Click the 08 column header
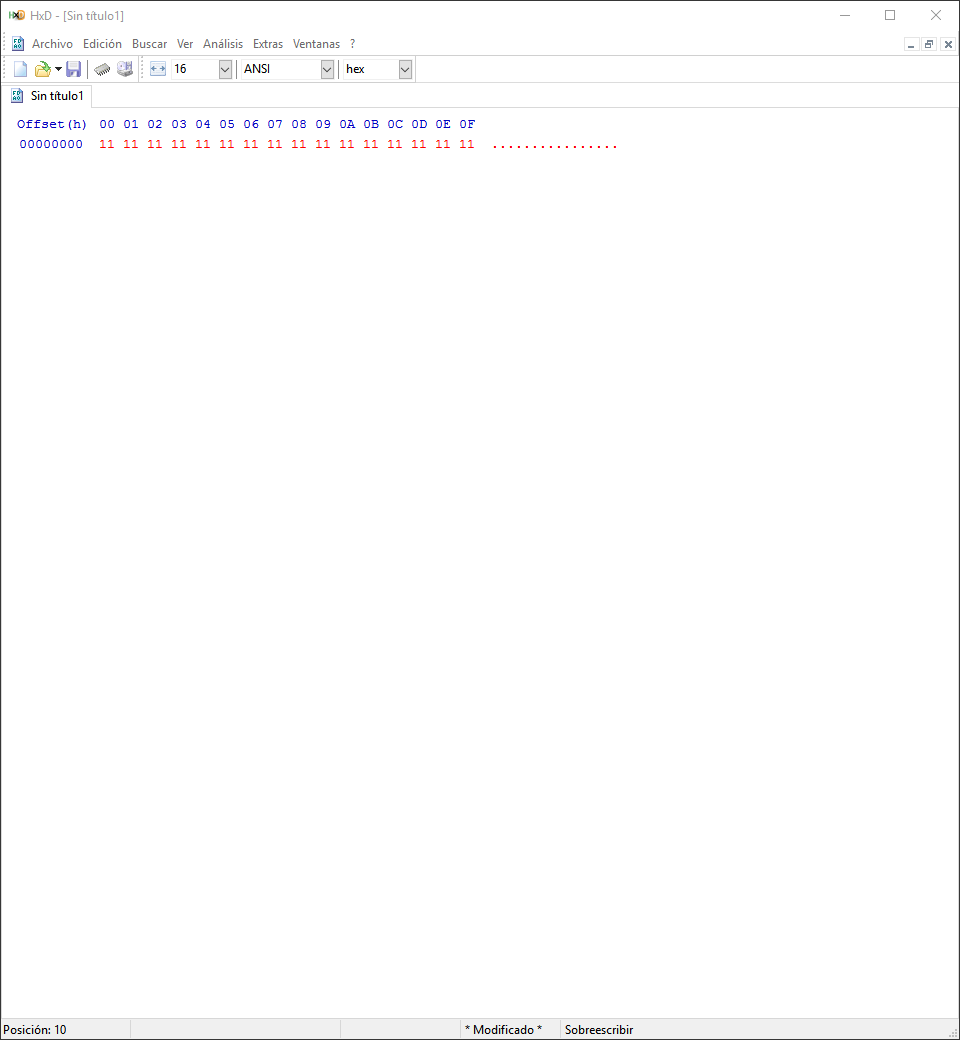Viewport: 960px width, 1040px height. (299, 124)
